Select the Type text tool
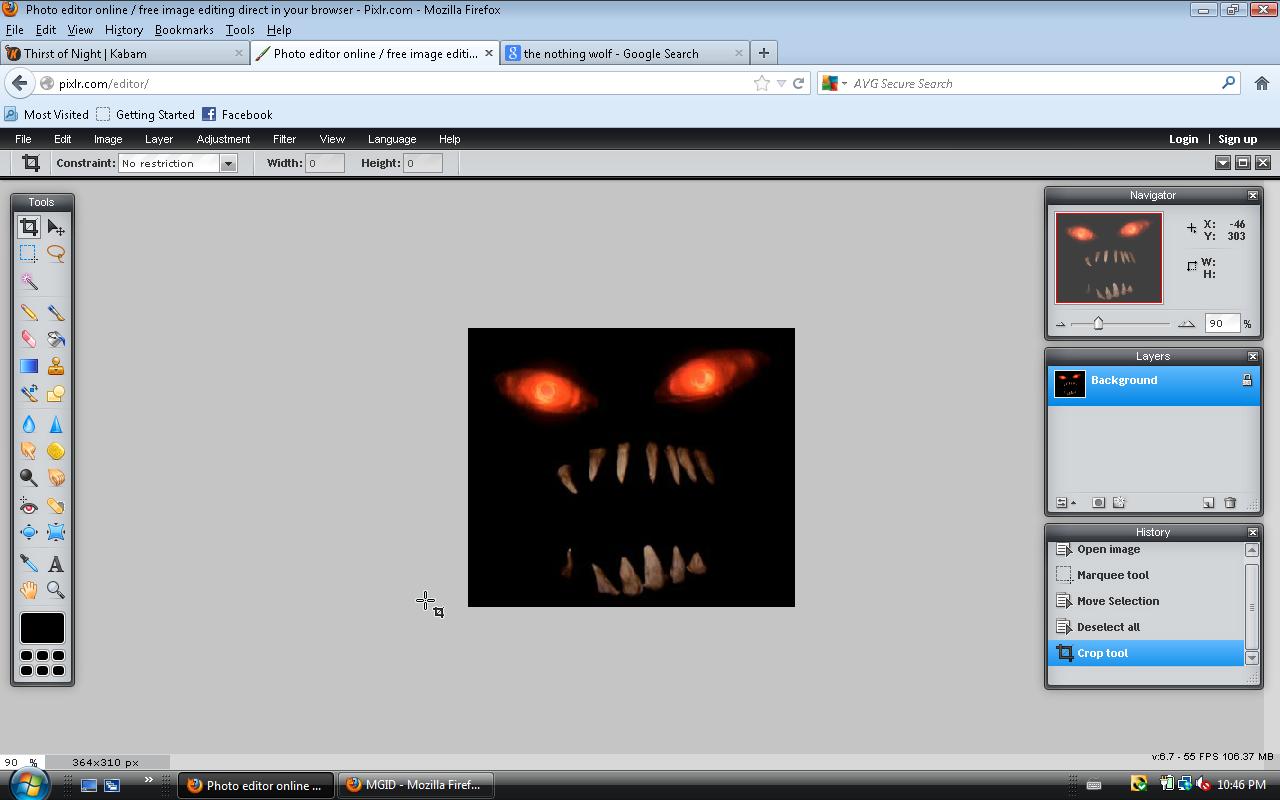The image size is (1280, 800). [x=56, y=564]
